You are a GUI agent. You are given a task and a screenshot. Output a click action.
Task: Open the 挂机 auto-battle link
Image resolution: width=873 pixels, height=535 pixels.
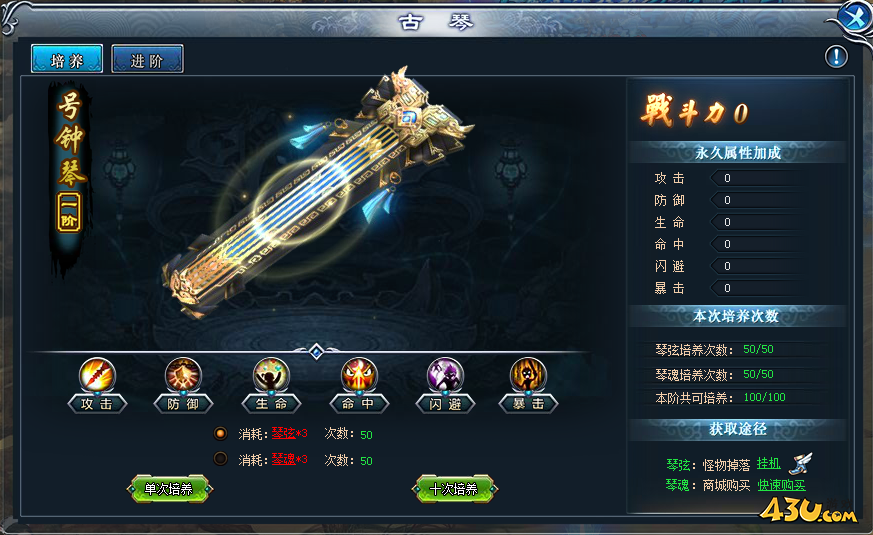click(x=768, y=464)
